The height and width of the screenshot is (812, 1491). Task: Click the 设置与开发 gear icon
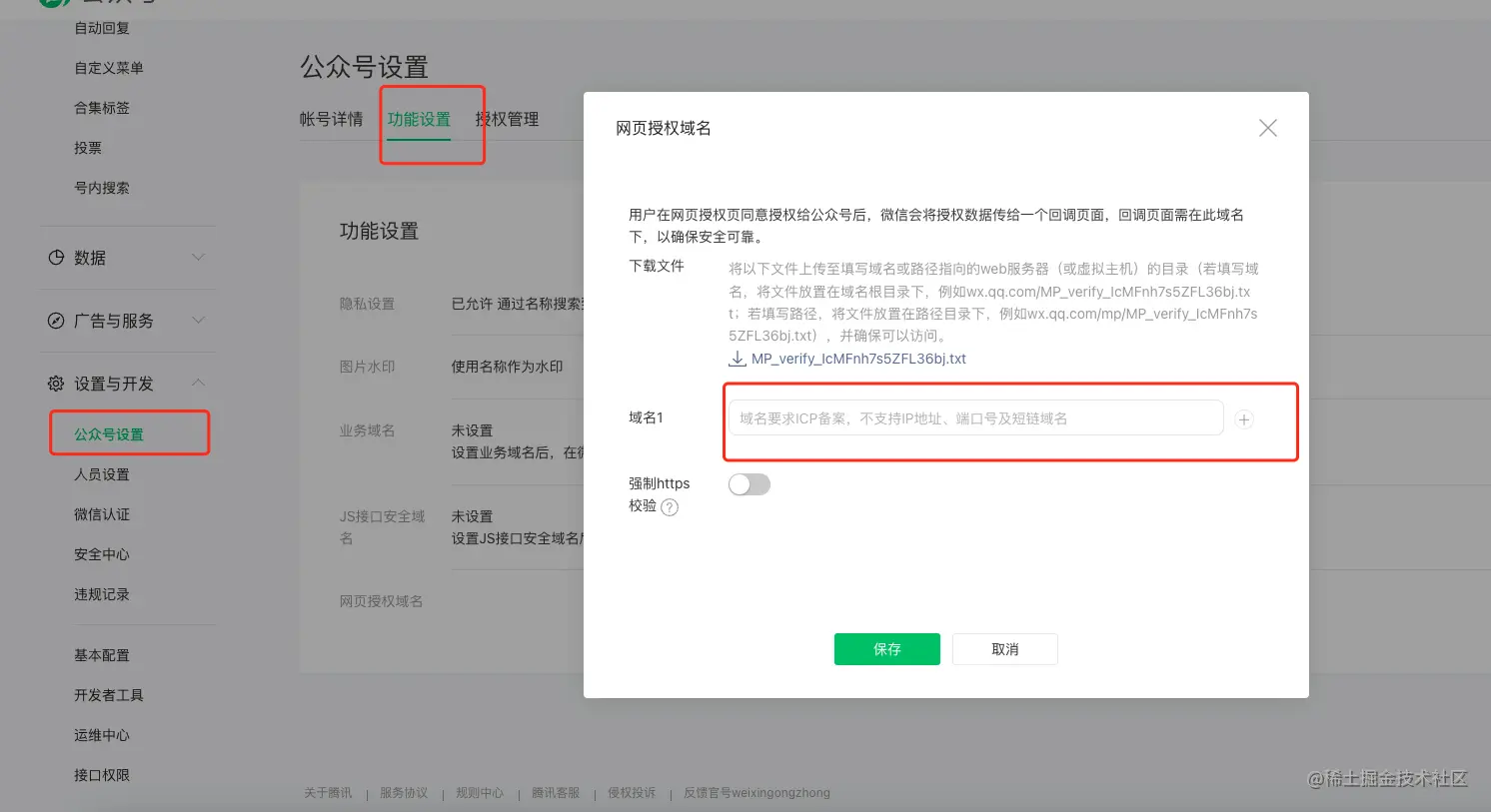point(56,384)
